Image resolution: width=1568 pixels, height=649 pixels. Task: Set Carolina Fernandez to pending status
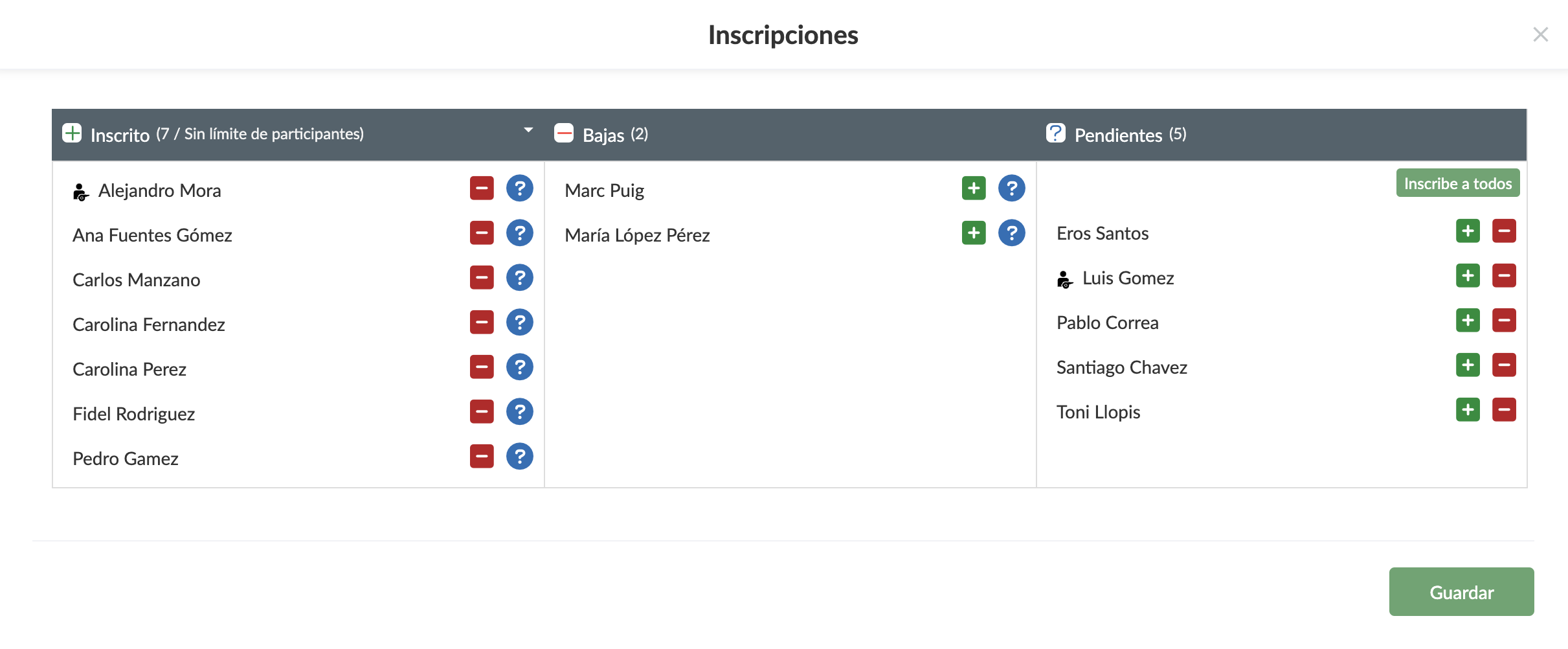[x=519, y=323]
